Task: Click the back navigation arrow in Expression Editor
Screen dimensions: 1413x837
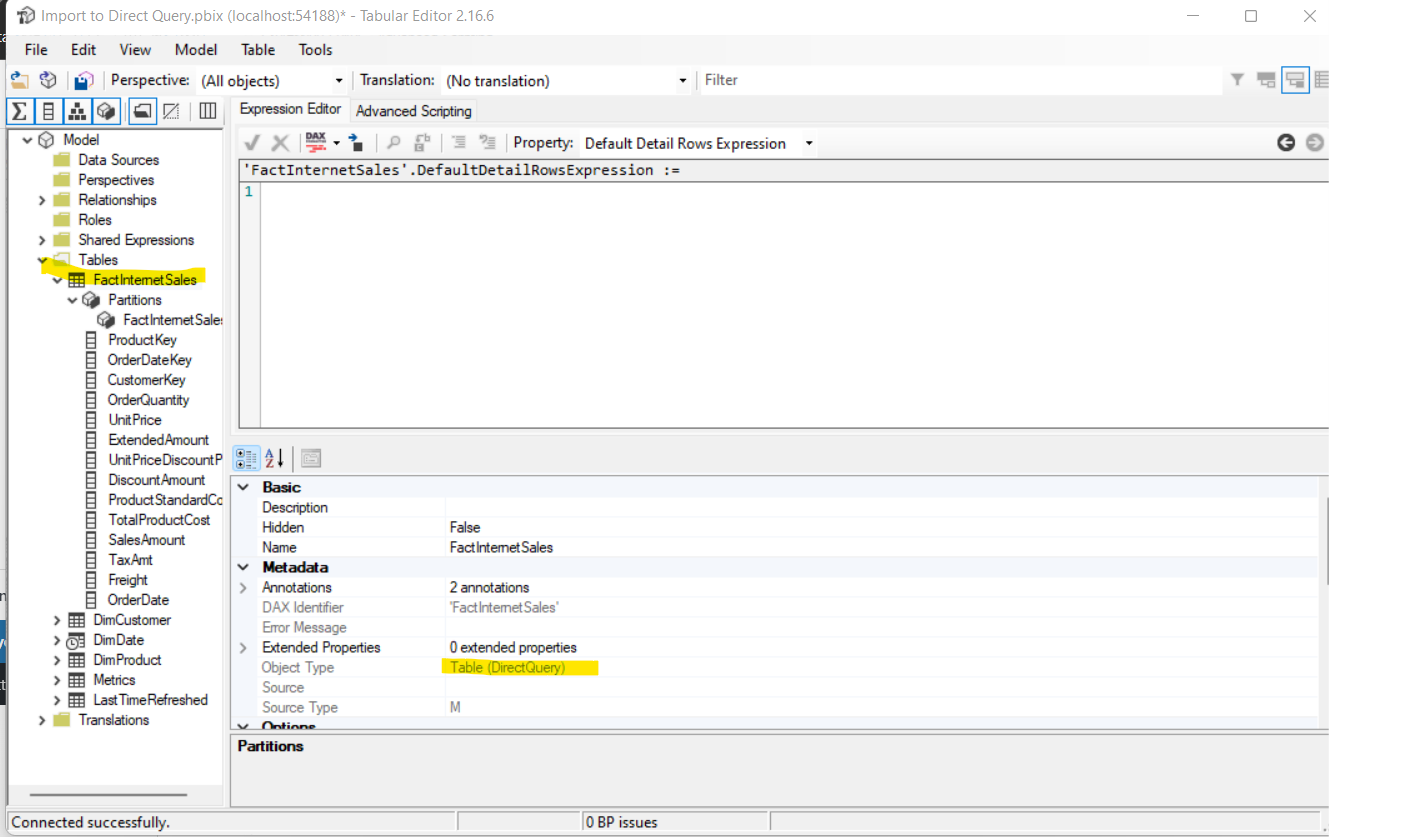Action: (1286, 143)
